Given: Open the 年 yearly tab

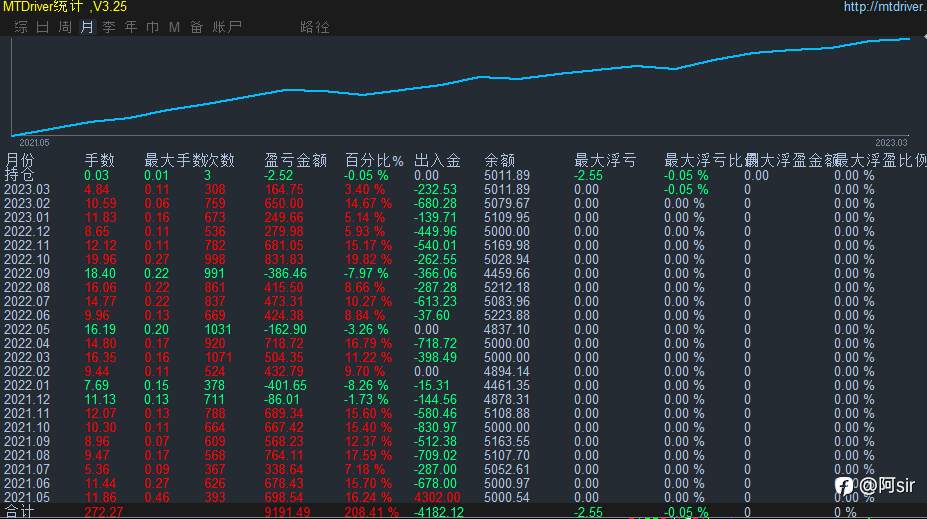Looking at the screenshot, I should [131, 27].
